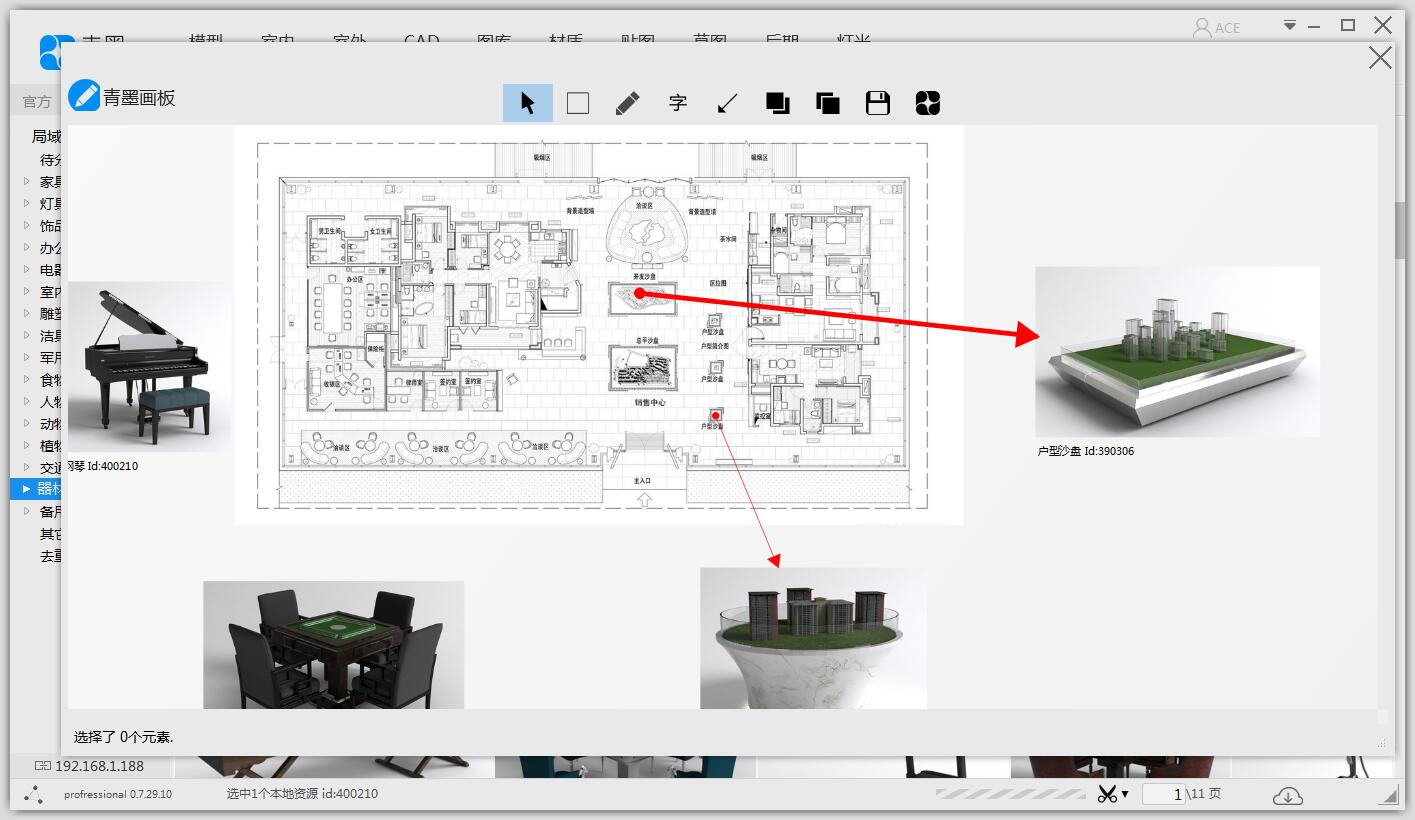The height and width of the screenshot is (820, 1415).
Task: Switch to the 官方 tab
Action: (37, 102)
